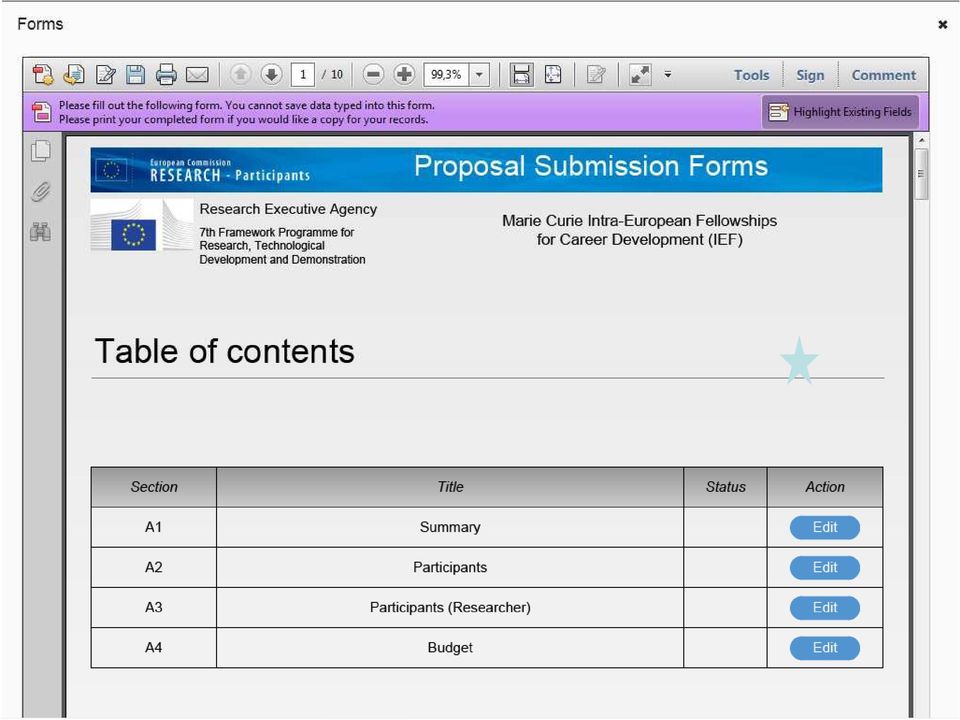The width and height of the screenshot is (960, 720).
Task: Click the read mode expand arrows icon
Action: (x=640, y=75)
